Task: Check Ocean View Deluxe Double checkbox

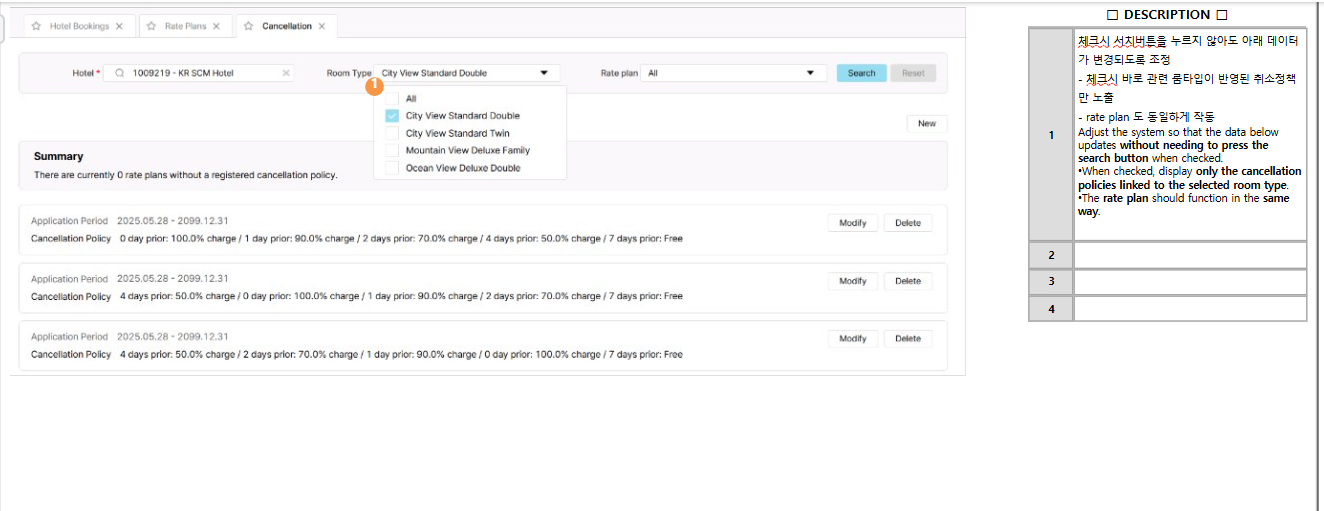Action: coord(392,168)
